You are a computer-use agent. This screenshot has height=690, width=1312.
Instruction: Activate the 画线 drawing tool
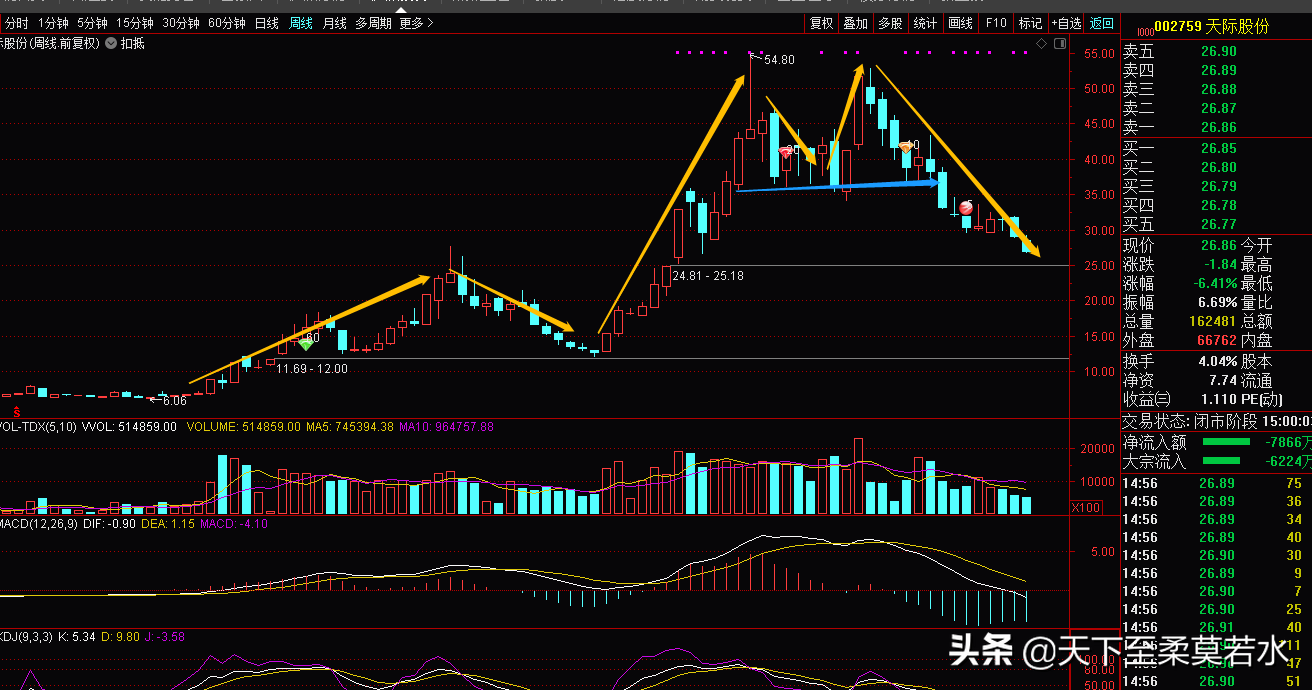[x=960, y=23]
